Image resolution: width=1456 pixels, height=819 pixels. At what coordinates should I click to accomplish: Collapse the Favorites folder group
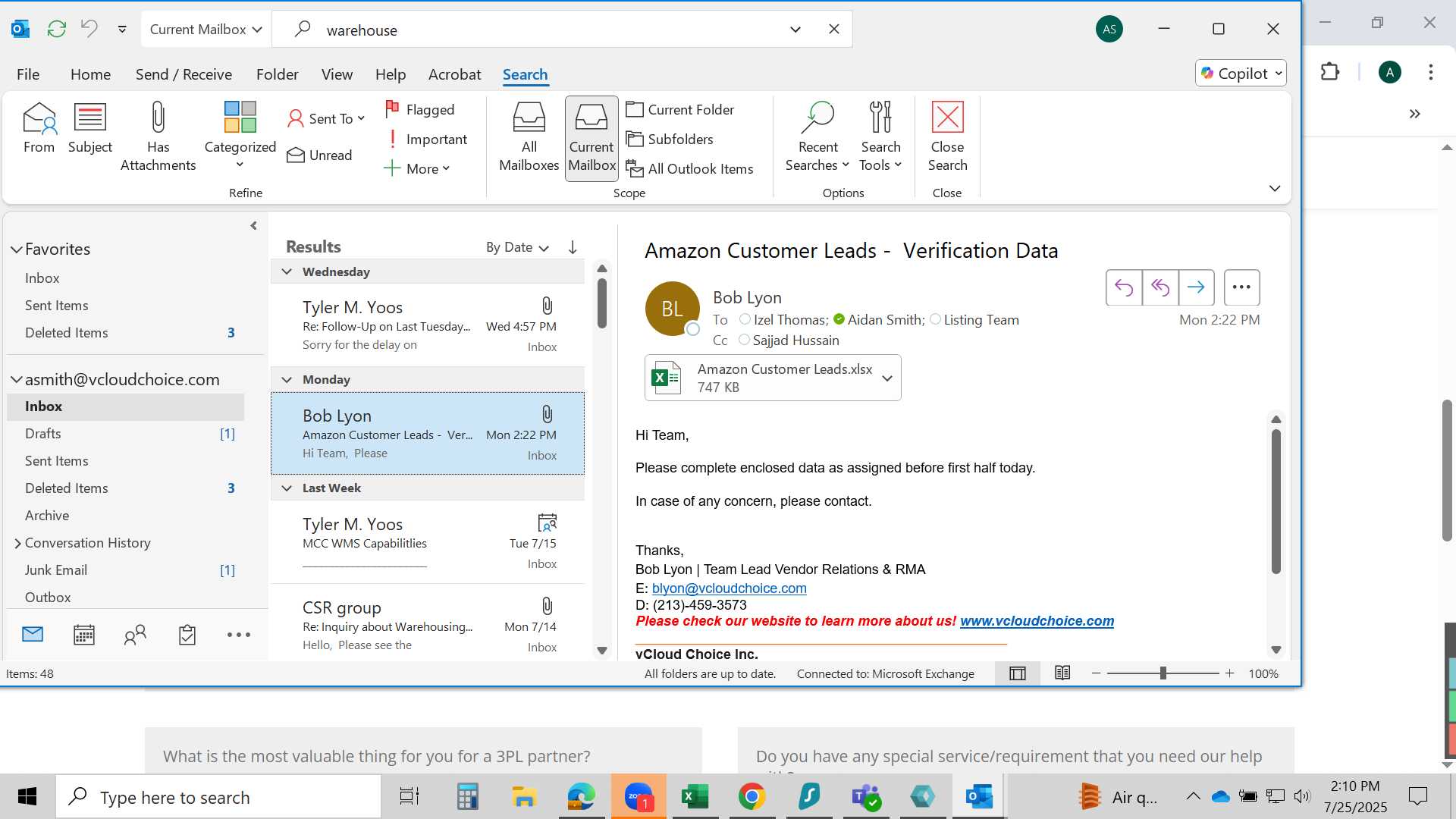coord(16,249)
